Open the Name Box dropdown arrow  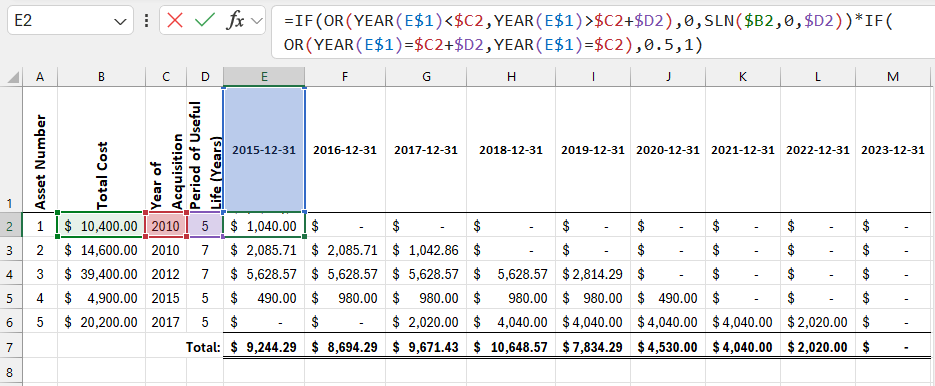coord(119,21)
